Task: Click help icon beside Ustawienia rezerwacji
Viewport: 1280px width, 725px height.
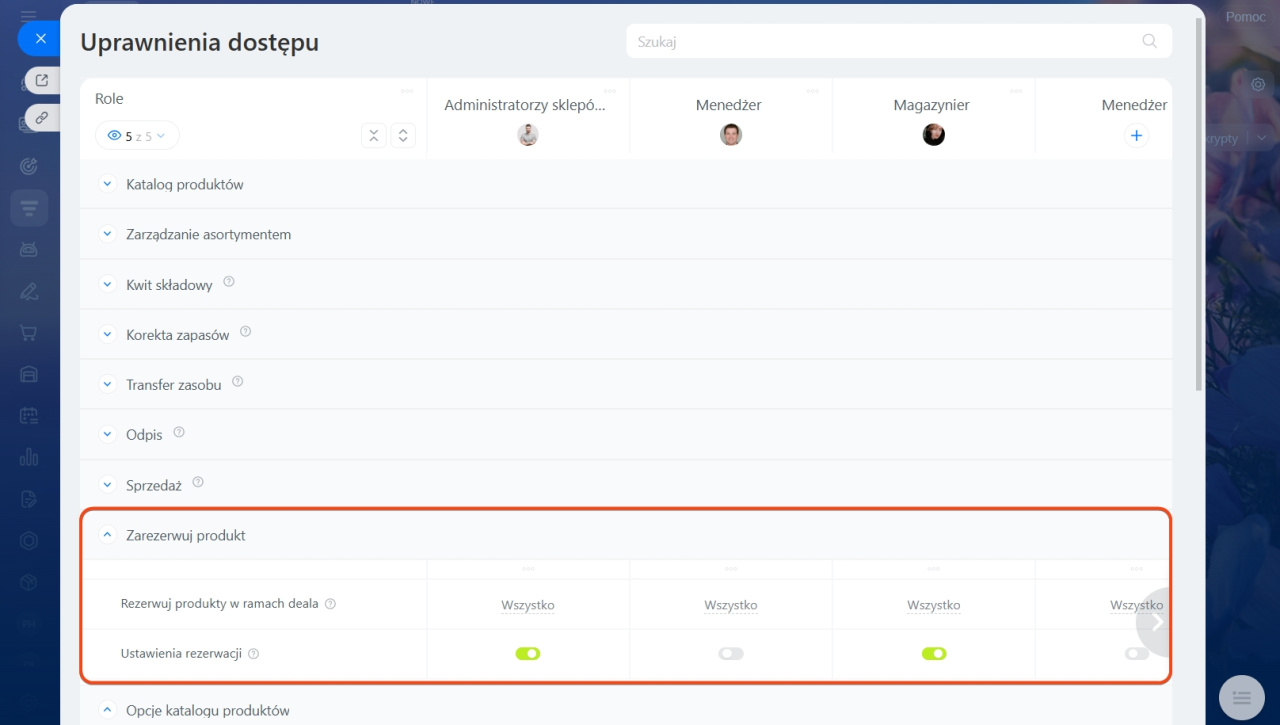Action: click(x=254, y=654)
